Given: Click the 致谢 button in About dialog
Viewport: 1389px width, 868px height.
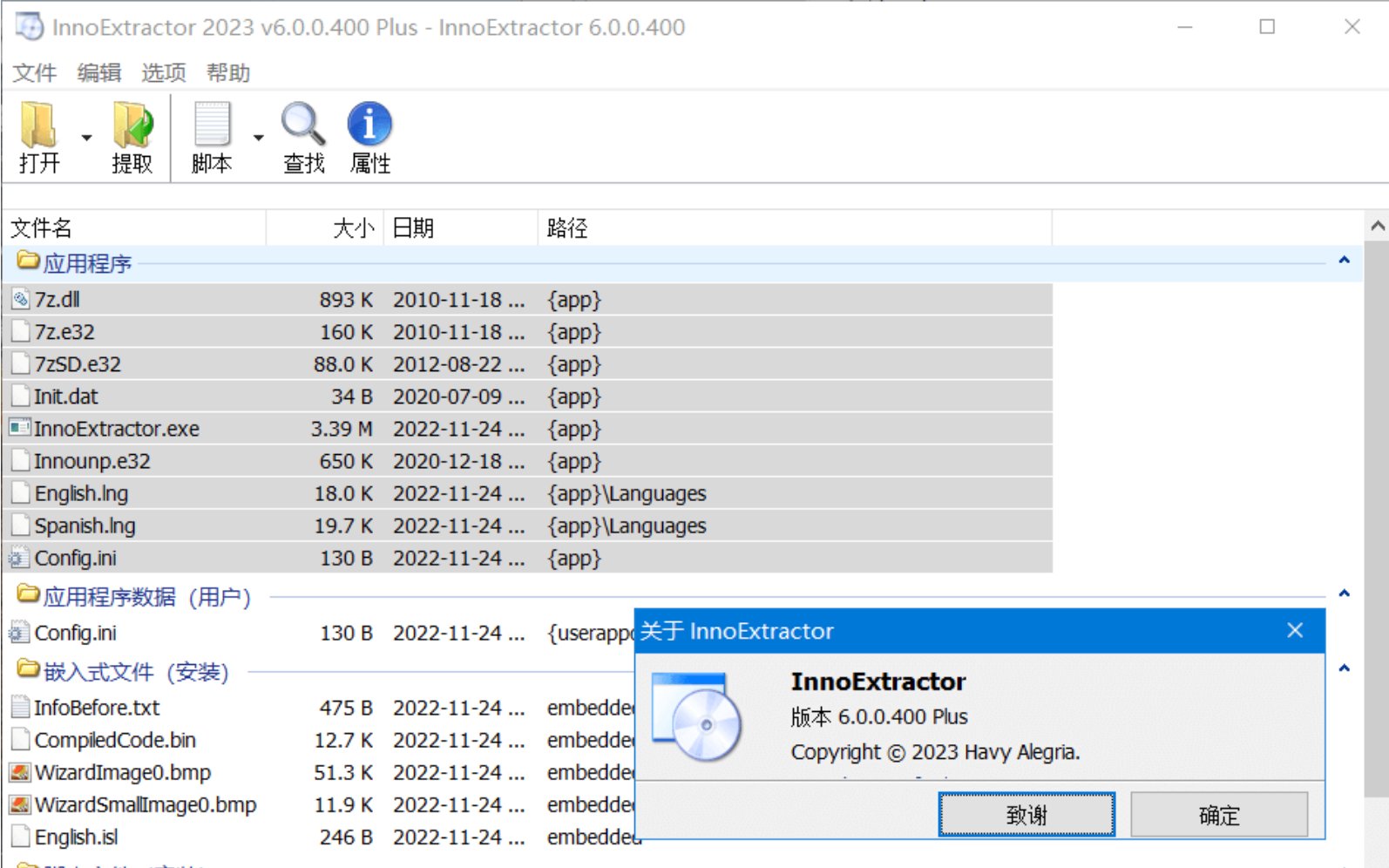Looking at the screenshot, I should pyautogui.click(x=1027, y=815).
